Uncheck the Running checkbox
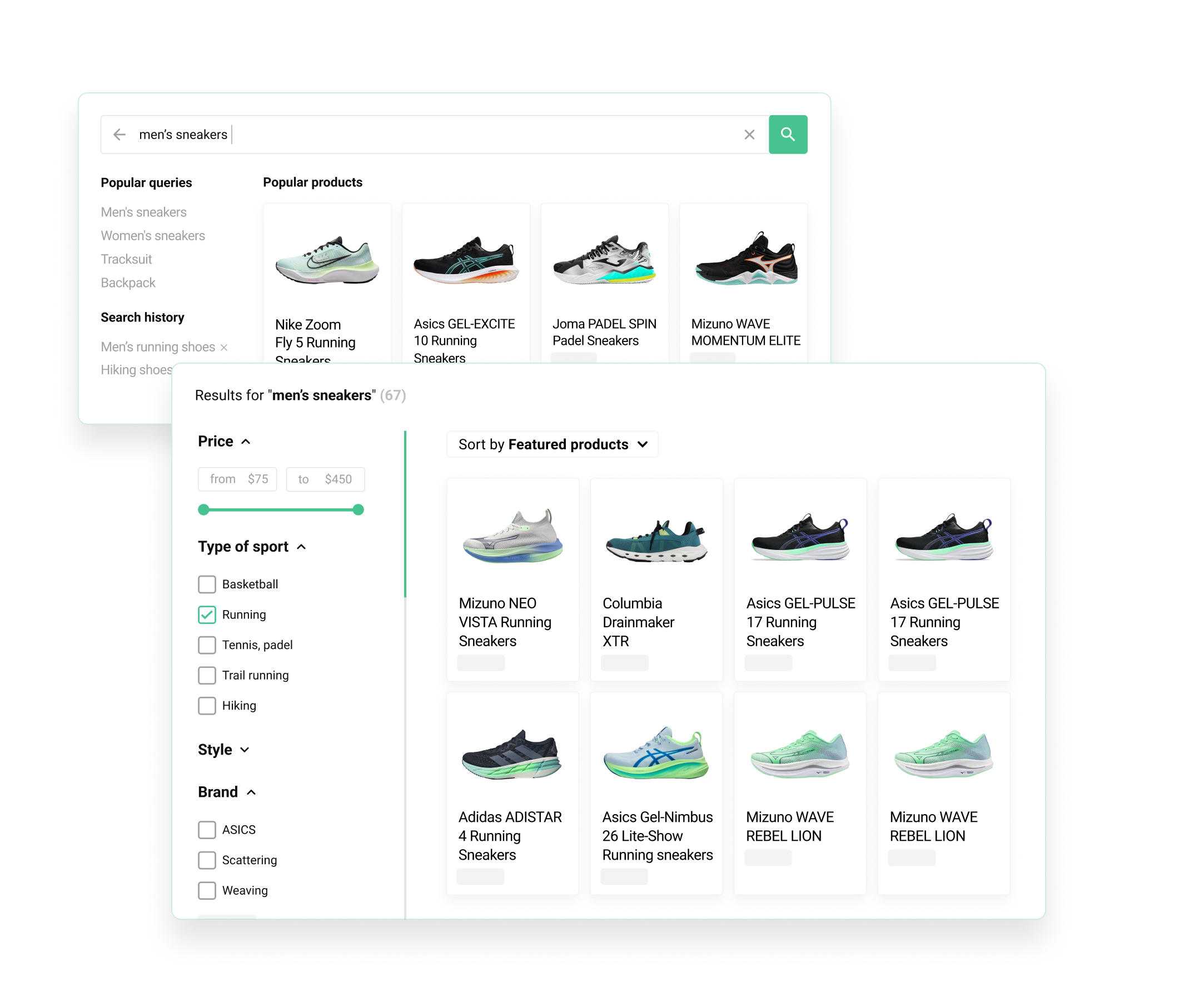The image size is (1204, 1001). click(207, 615)
